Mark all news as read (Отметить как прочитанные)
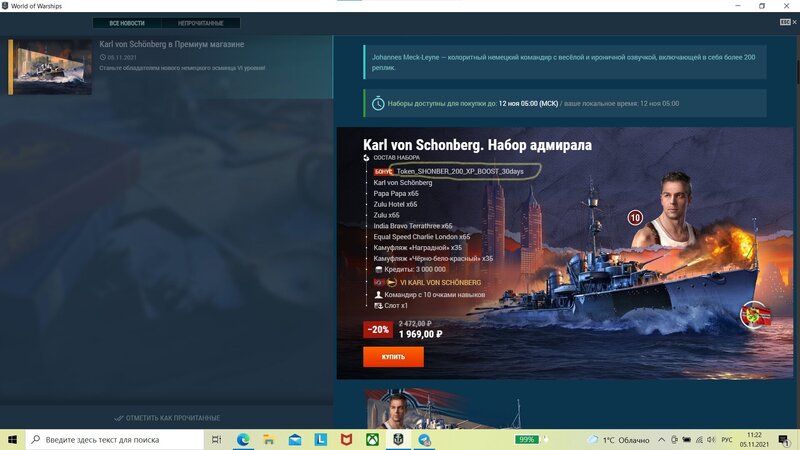800x450 pixels. coord(167,418)
